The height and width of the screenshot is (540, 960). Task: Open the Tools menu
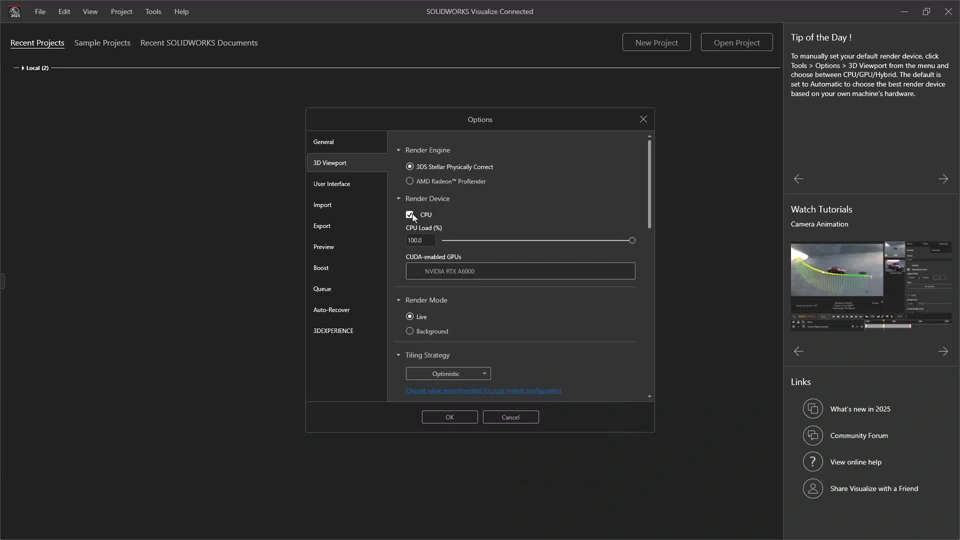click(x=153, y=12)
